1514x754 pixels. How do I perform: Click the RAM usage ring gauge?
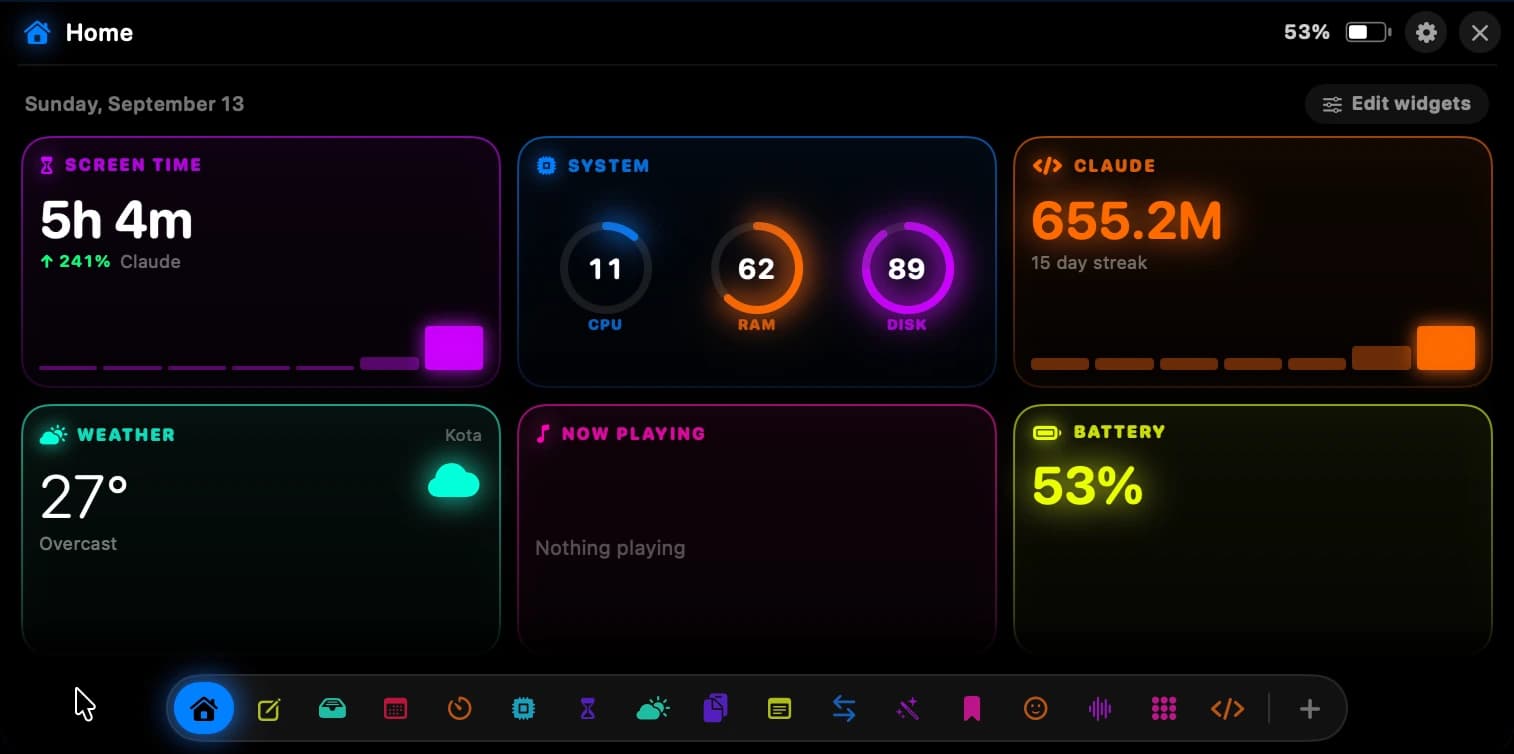click(x=756, y=268)
